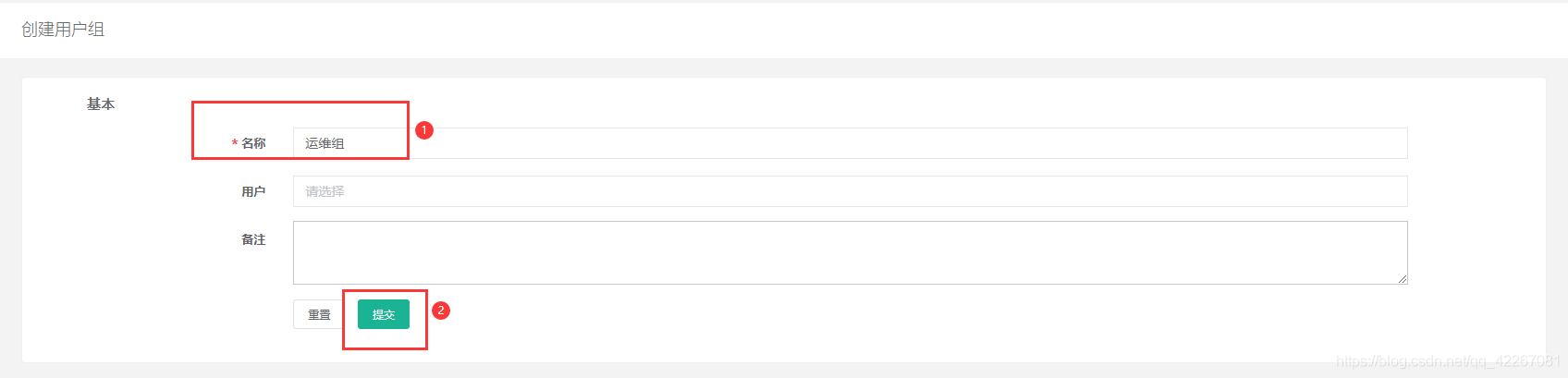Click the 名称 field label

(253, 143)
